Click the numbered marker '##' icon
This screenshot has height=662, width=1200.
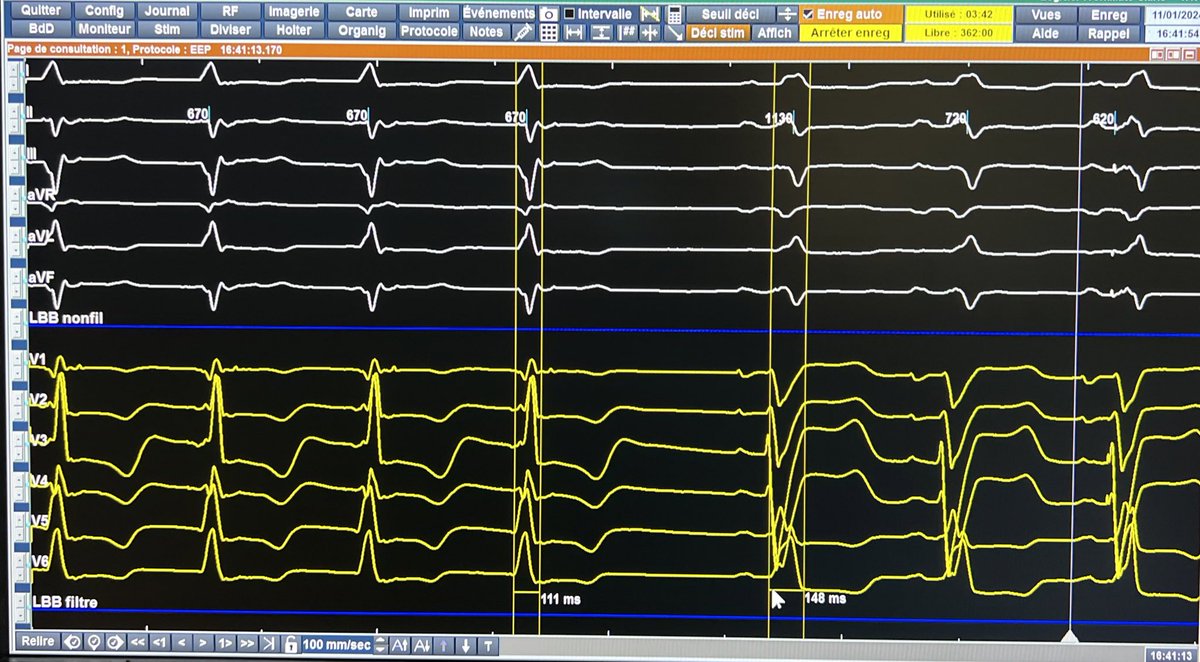628,32
